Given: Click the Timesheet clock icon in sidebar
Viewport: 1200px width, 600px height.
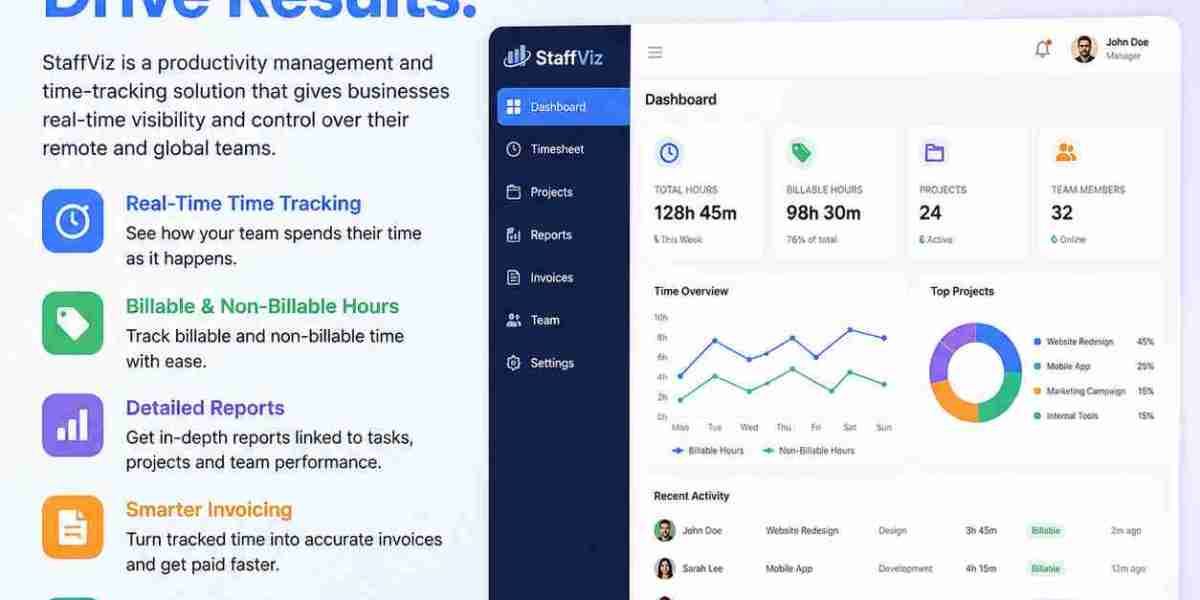Looking at the screenshot, I should (514, 149).
